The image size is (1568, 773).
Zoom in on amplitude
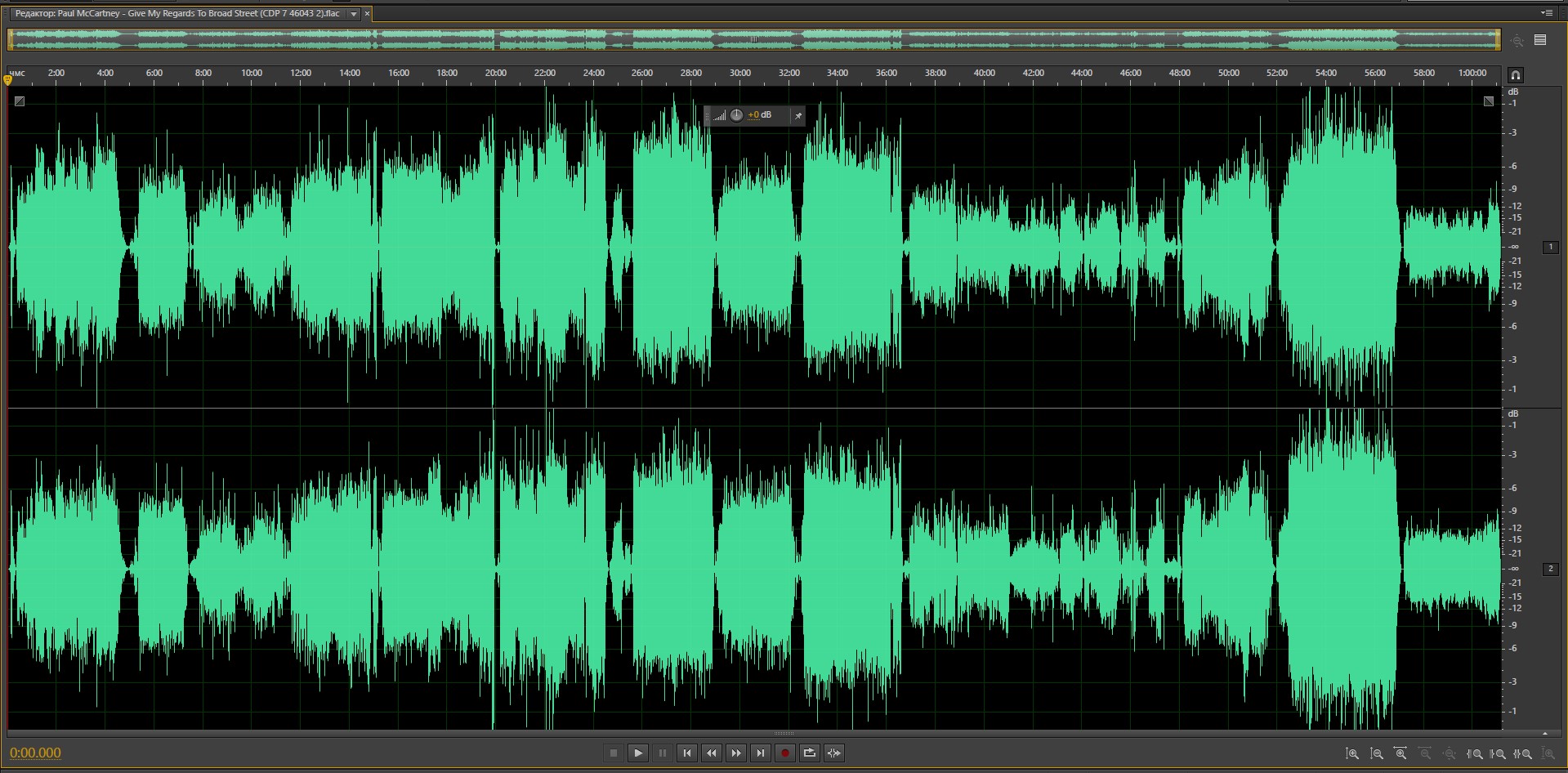point(1352,753)
